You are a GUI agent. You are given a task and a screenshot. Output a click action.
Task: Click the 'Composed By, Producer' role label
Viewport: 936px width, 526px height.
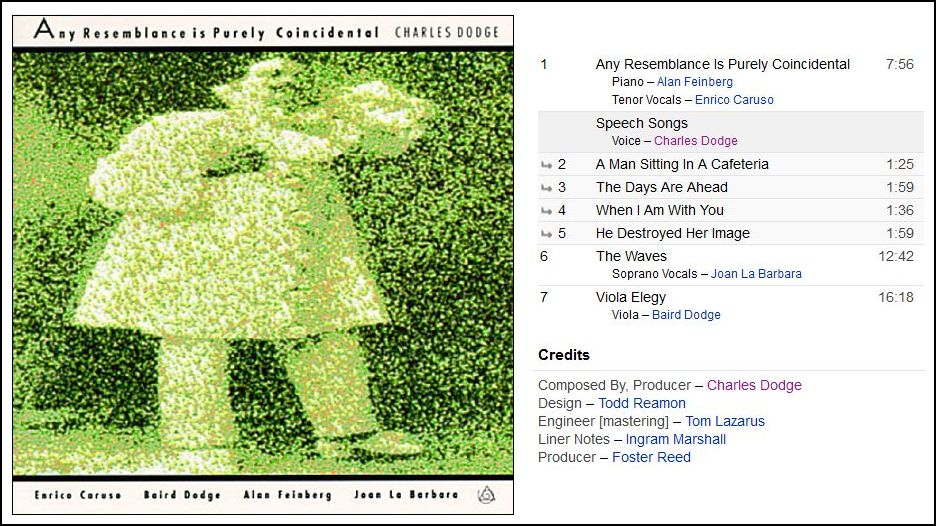(x=614, y=385)
